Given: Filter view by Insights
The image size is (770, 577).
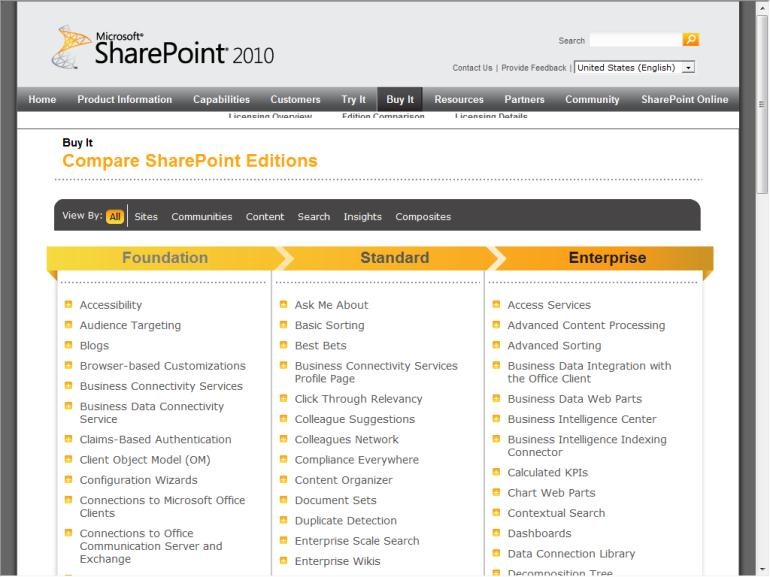Looking at the screenshot, I should (362, 217).
